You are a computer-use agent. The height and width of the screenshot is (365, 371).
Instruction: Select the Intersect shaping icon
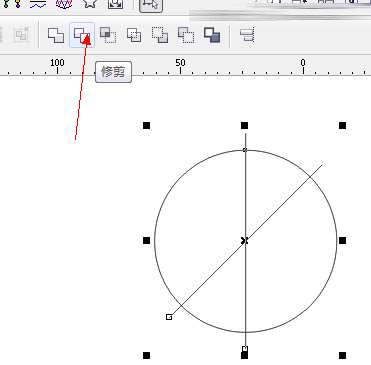click(x=108, y=35)
